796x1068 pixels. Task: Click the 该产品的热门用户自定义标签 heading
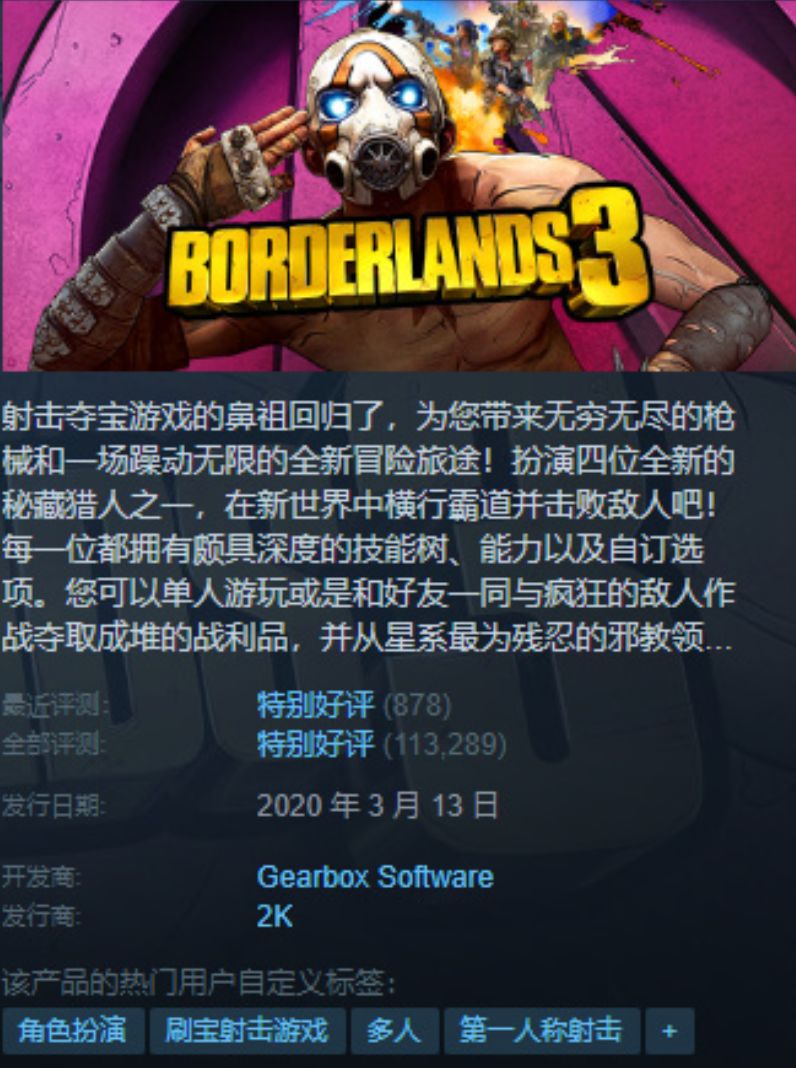[x=199, y=983]
